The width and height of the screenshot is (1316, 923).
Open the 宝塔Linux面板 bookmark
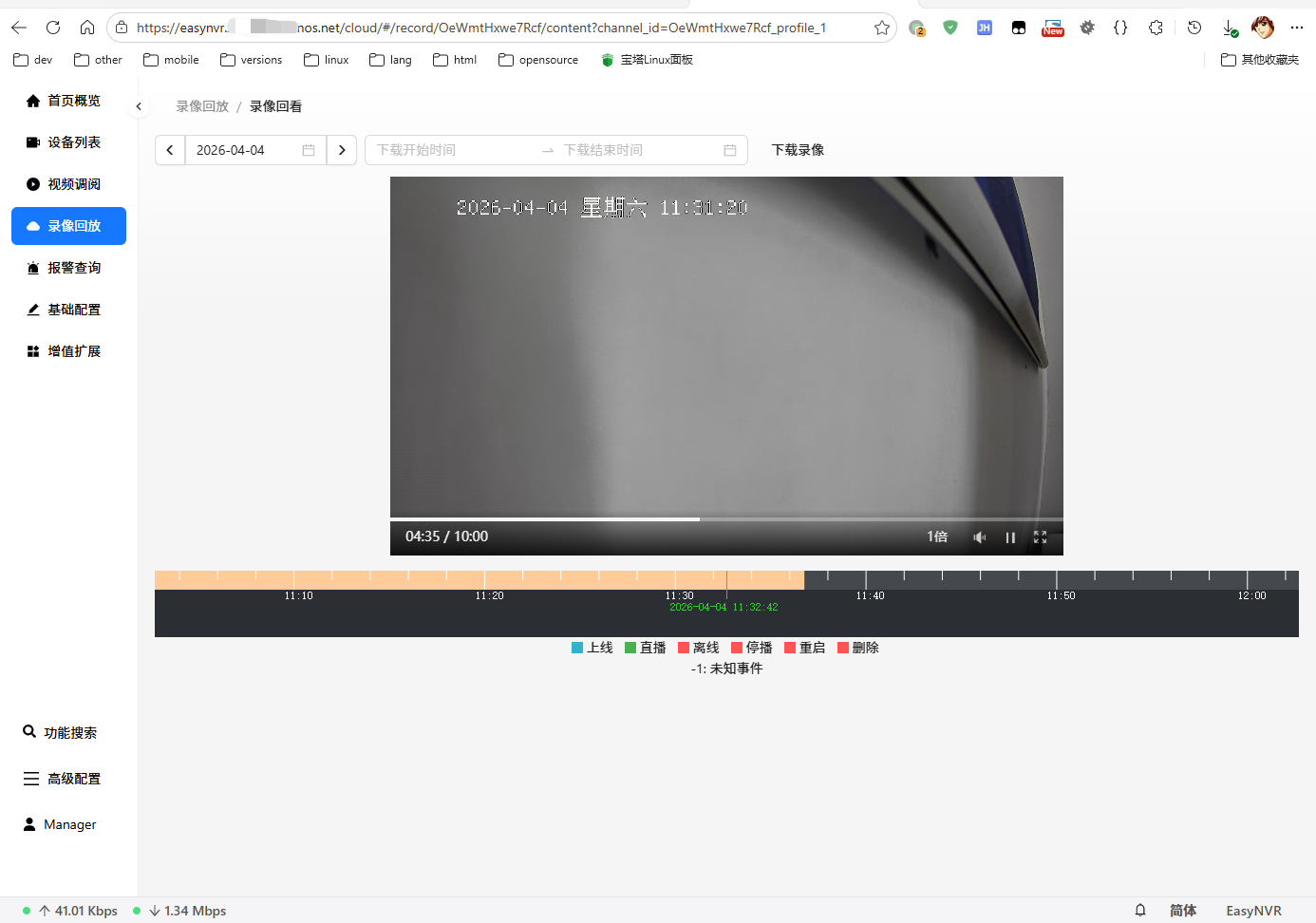(x=648, y=60)
